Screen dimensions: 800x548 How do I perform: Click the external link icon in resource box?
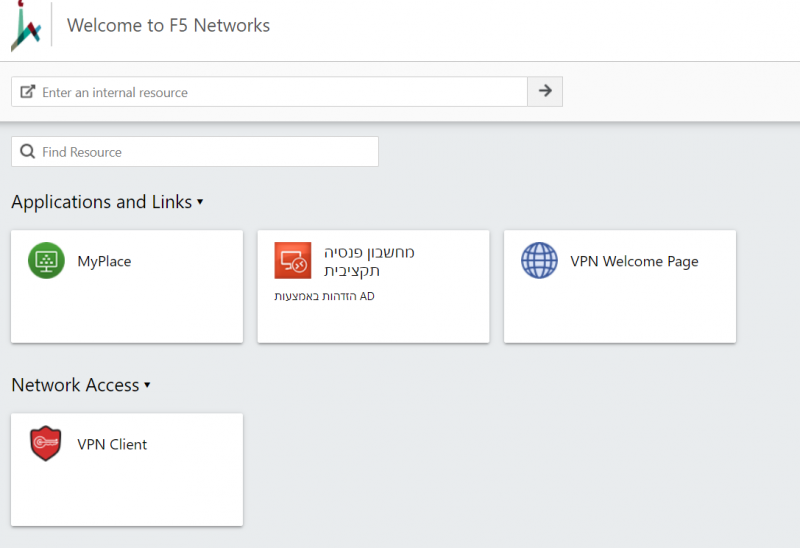28,92
